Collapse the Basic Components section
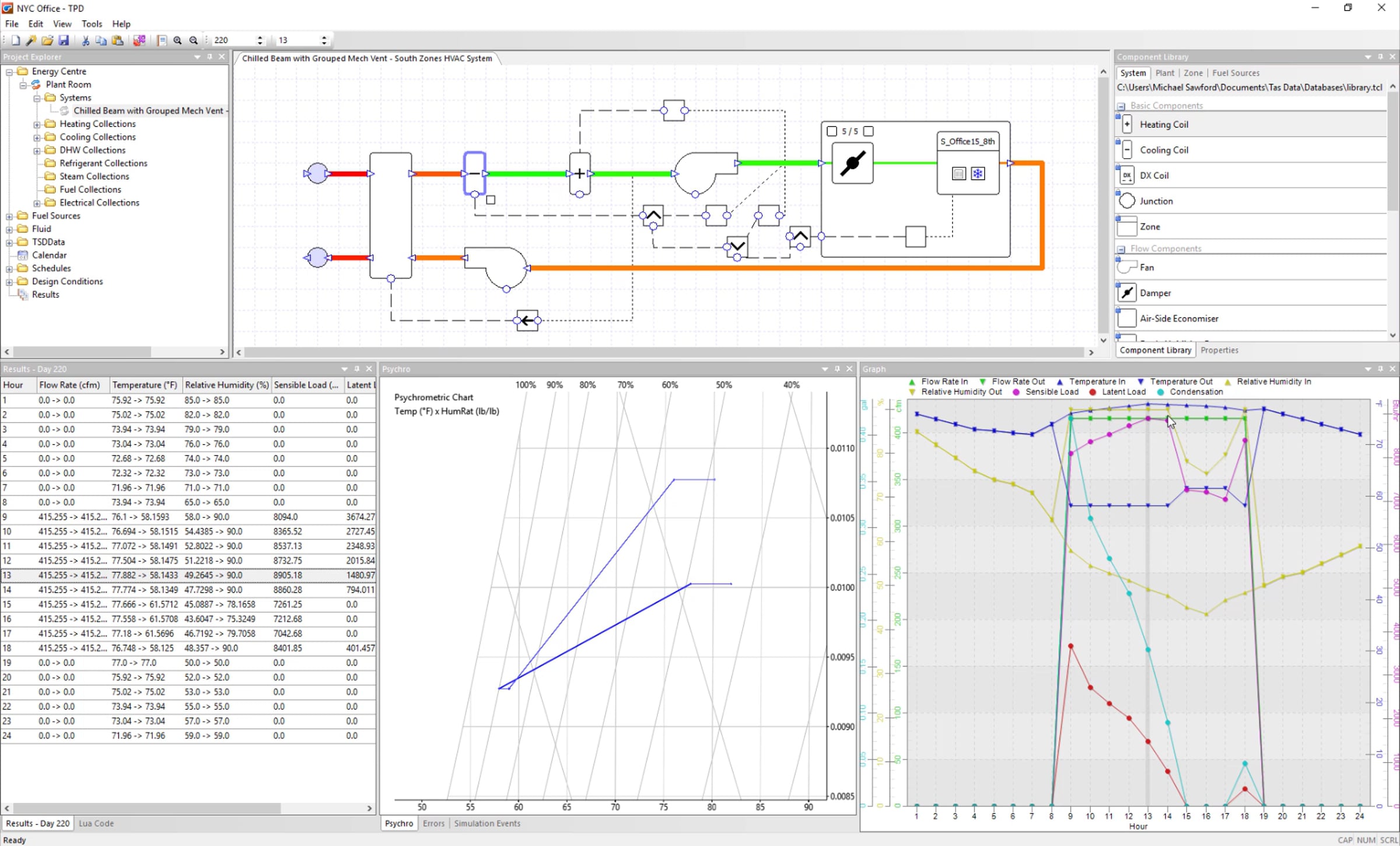 click(1121, 106)
